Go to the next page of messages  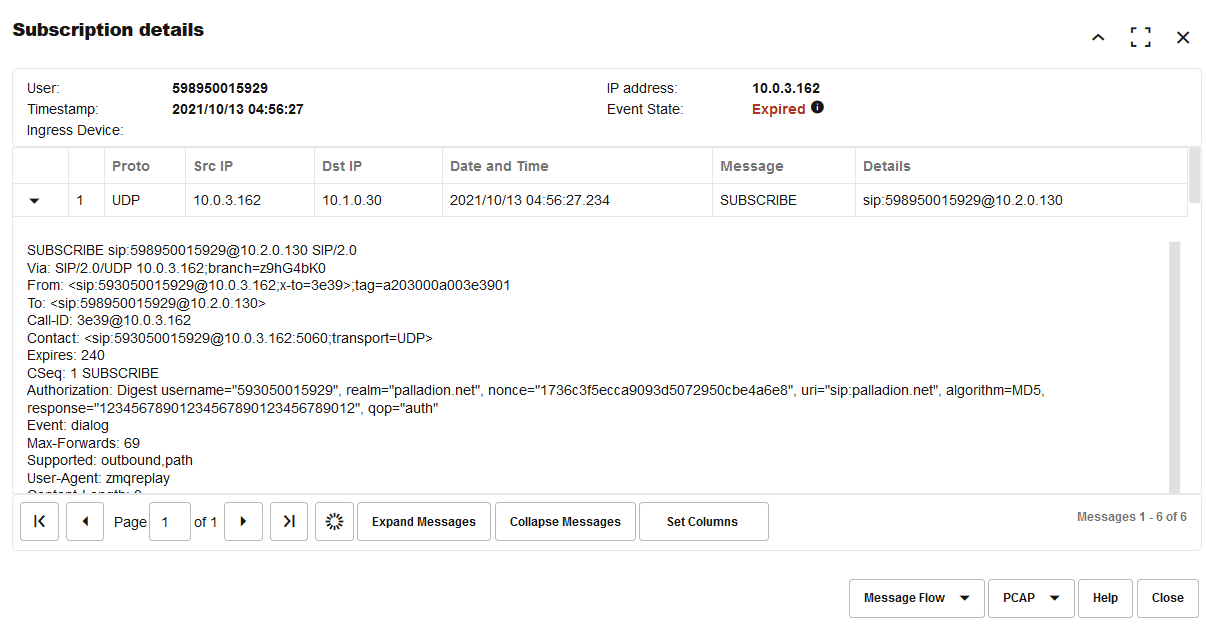coord(243,521)
